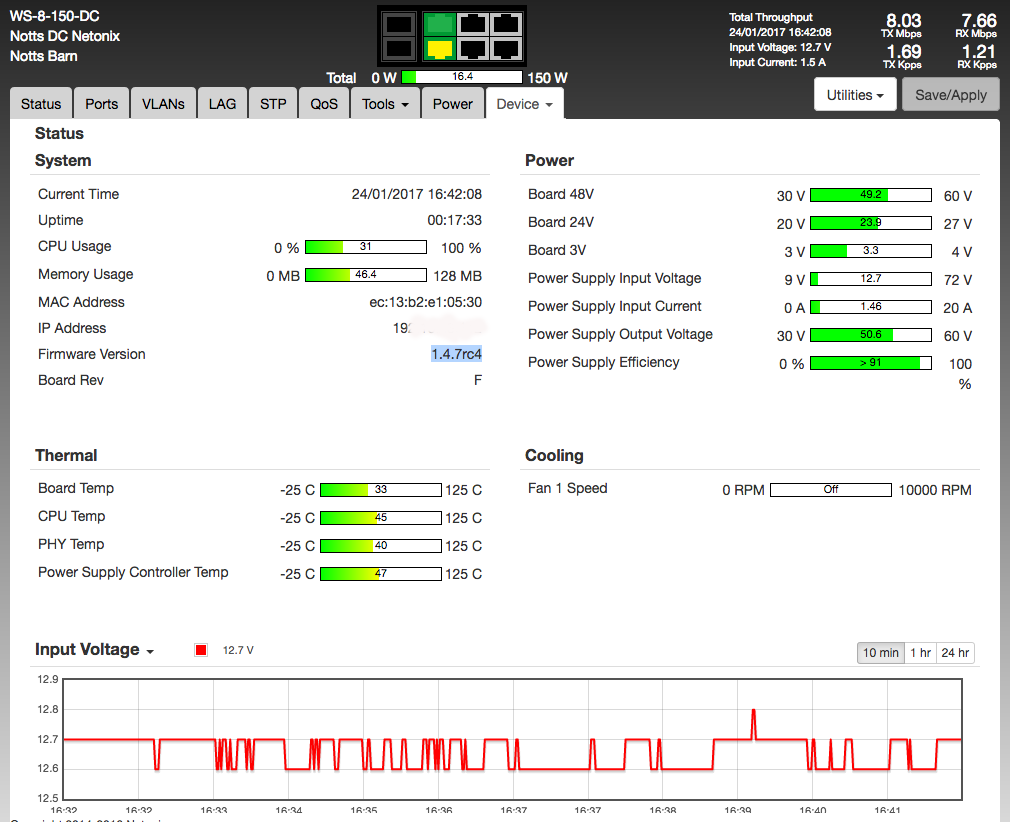Switch to the VLANs tab

pos(163,104)
